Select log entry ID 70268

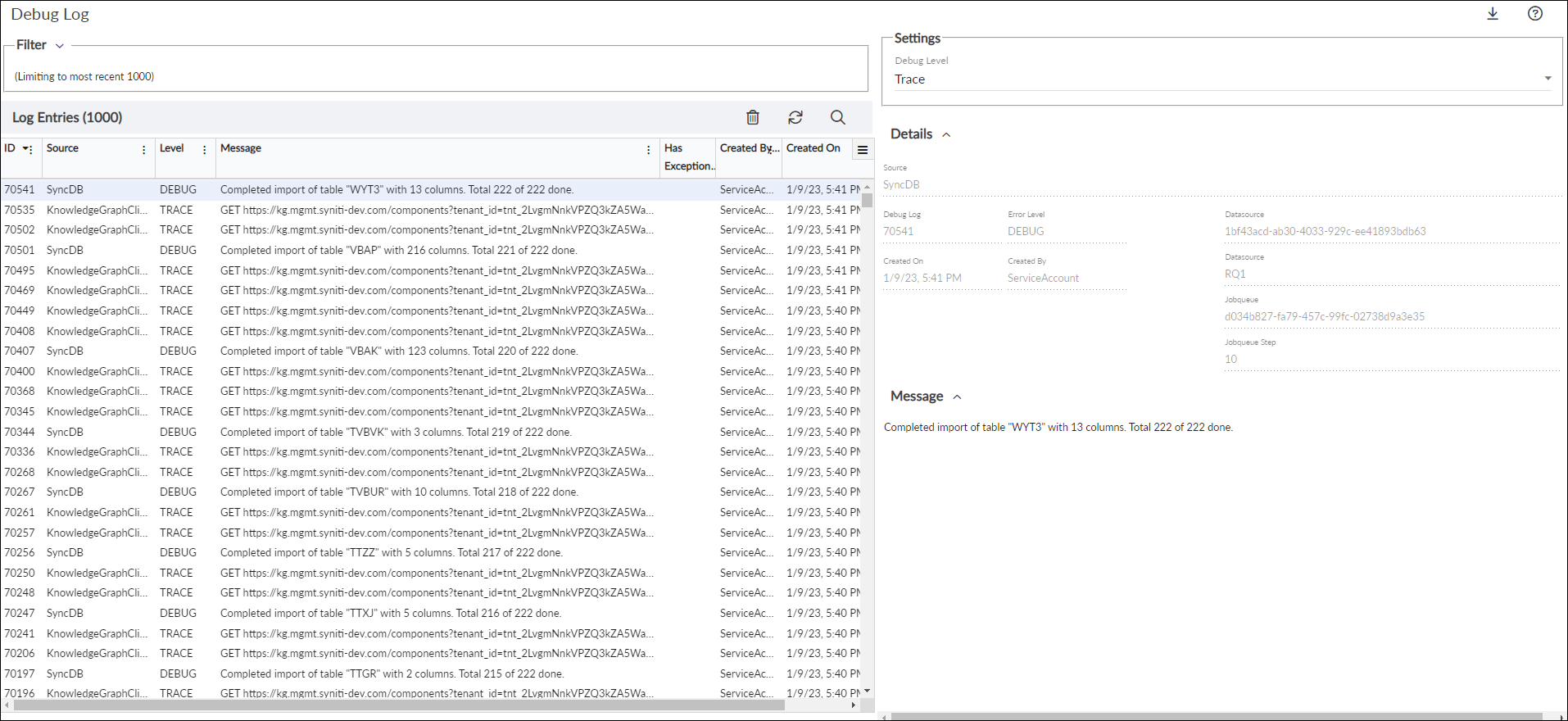20,472
